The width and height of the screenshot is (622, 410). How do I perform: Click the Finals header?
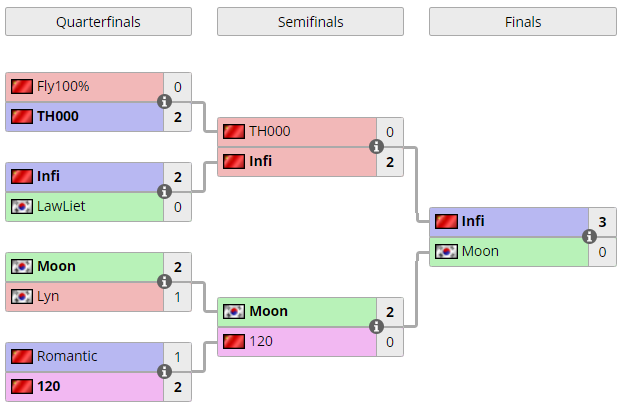point(523,22)
